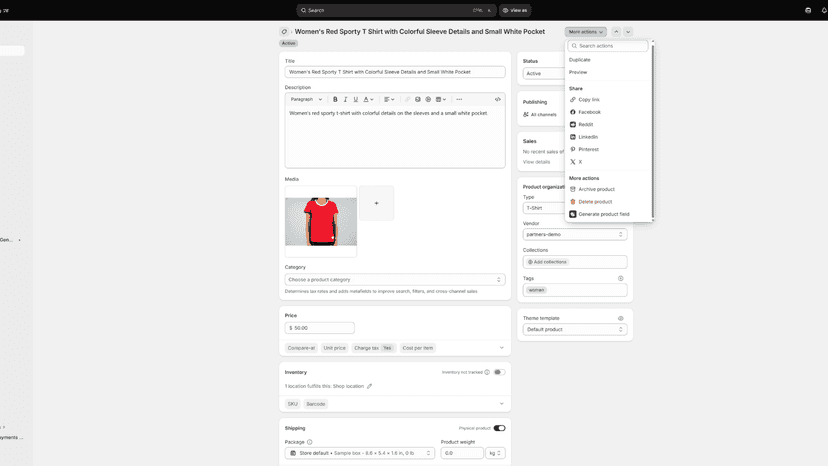Image resolution: width=828 pixels, height=466 pixels.
Task: Edit the Price field
Action: pyautogui.click(x=319, y=328)
